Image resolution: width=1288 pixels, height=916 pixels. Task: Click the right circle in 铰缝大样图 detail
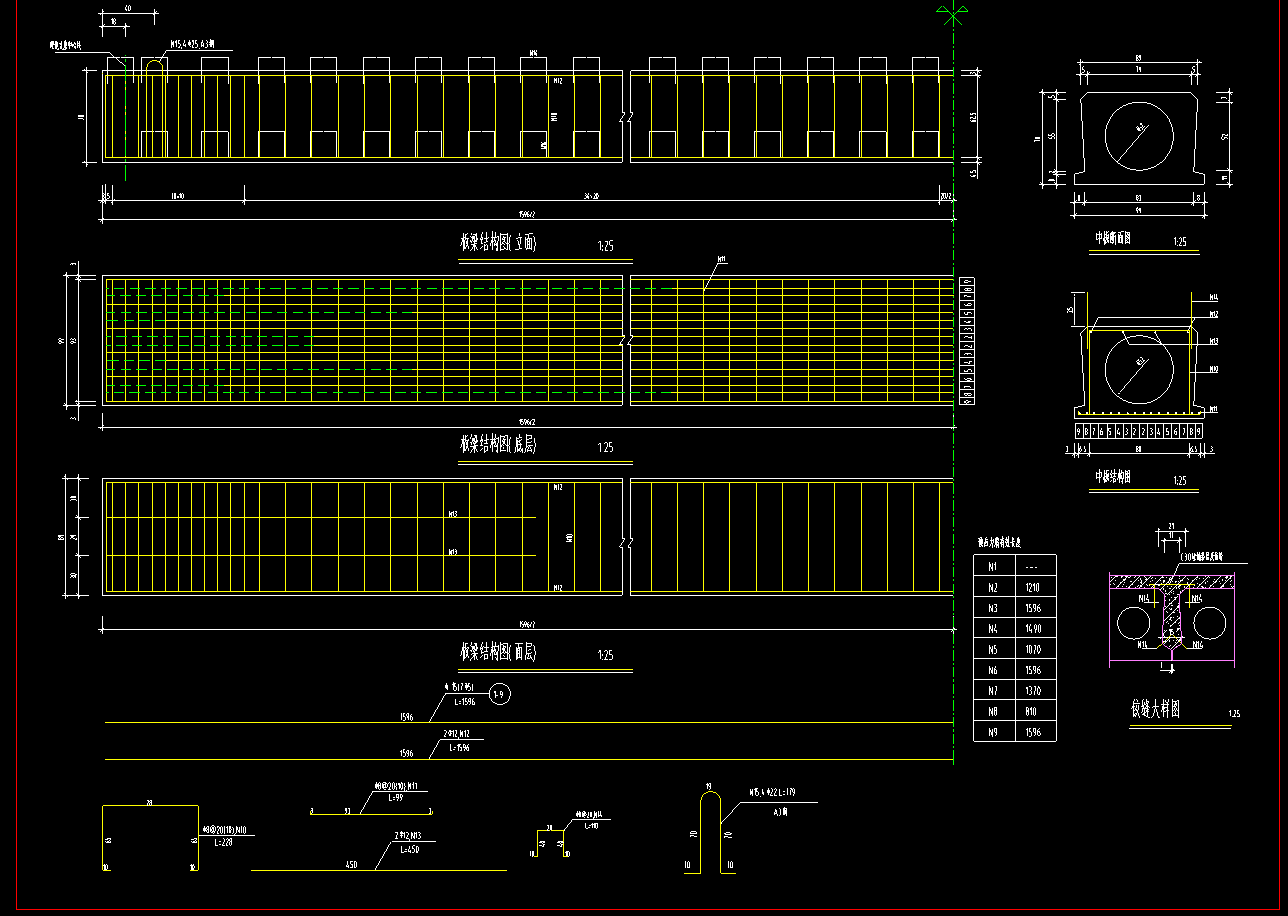[x=1211, y=623]
